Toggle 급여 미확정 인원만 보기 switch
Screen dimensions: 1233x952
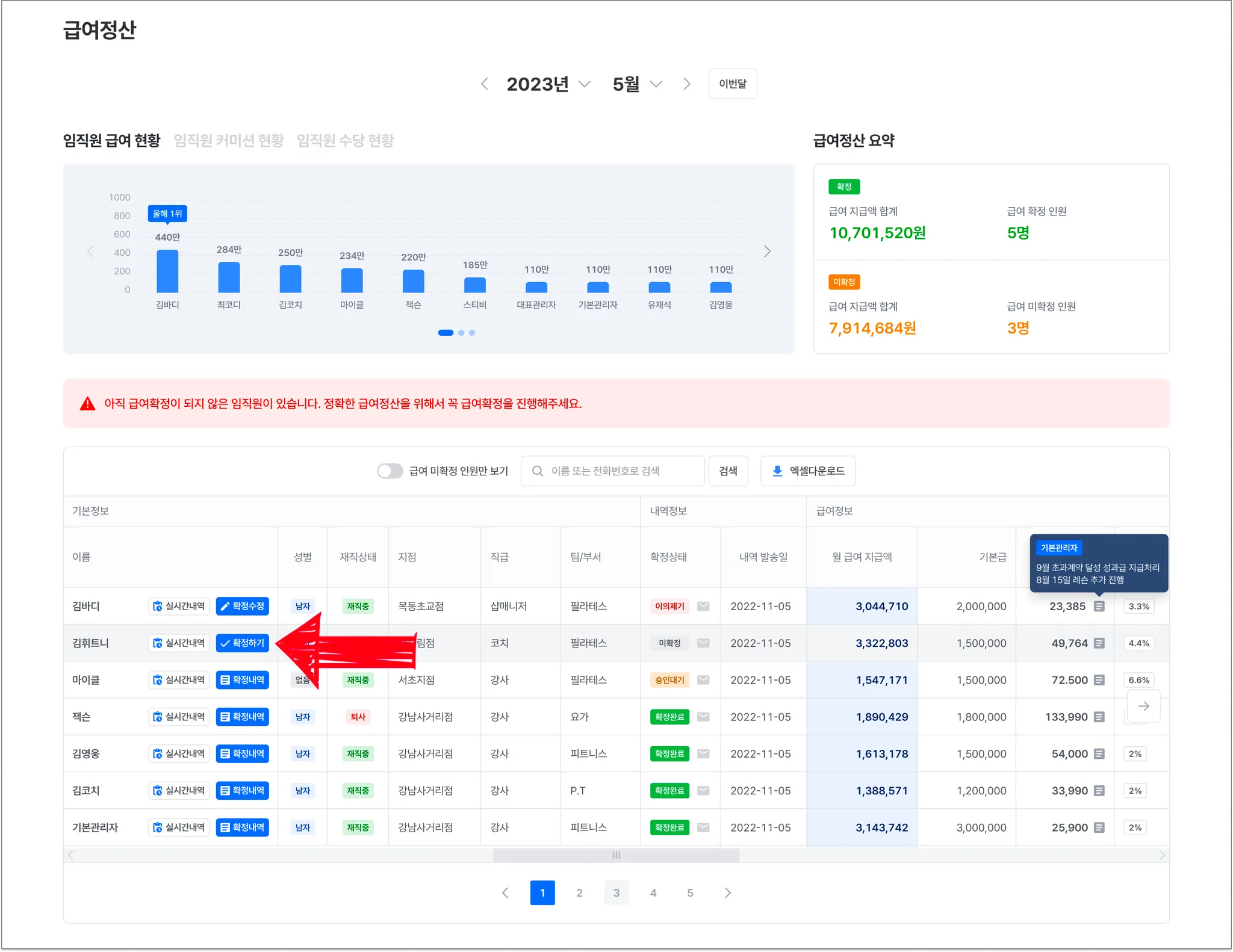tap(390, 471)
